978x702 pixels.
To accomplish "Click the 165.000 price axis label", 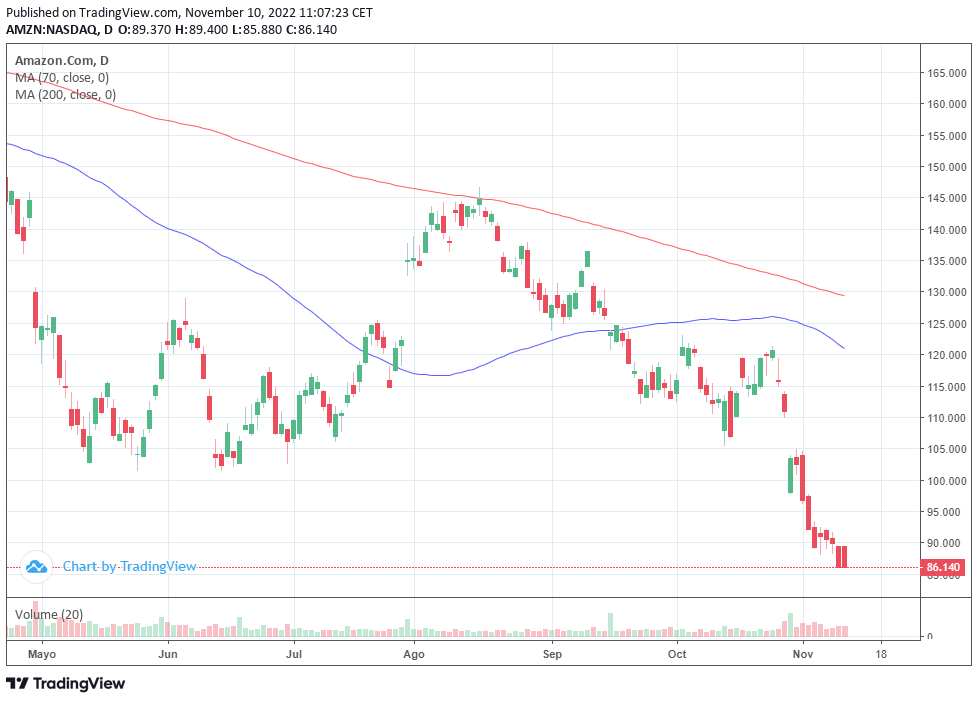I will 946,73.
